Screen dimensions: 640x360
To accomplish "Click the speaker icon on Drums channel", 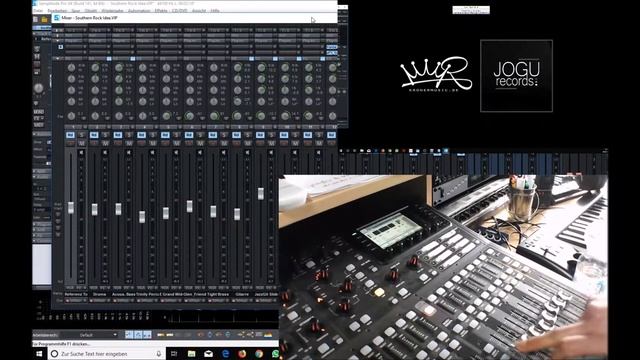I will point(104,153).
